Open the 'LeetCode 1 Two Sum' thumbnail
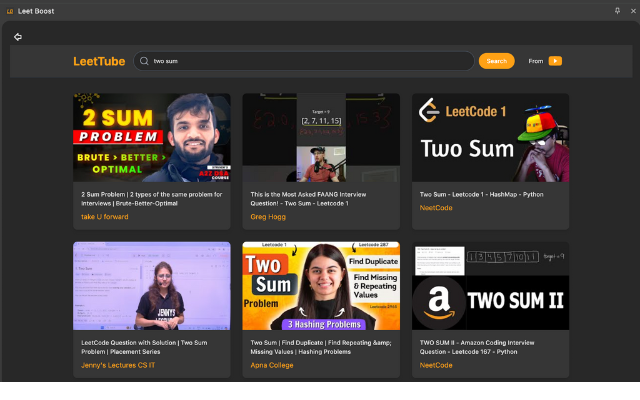640x400 pixels. (490, 138)
